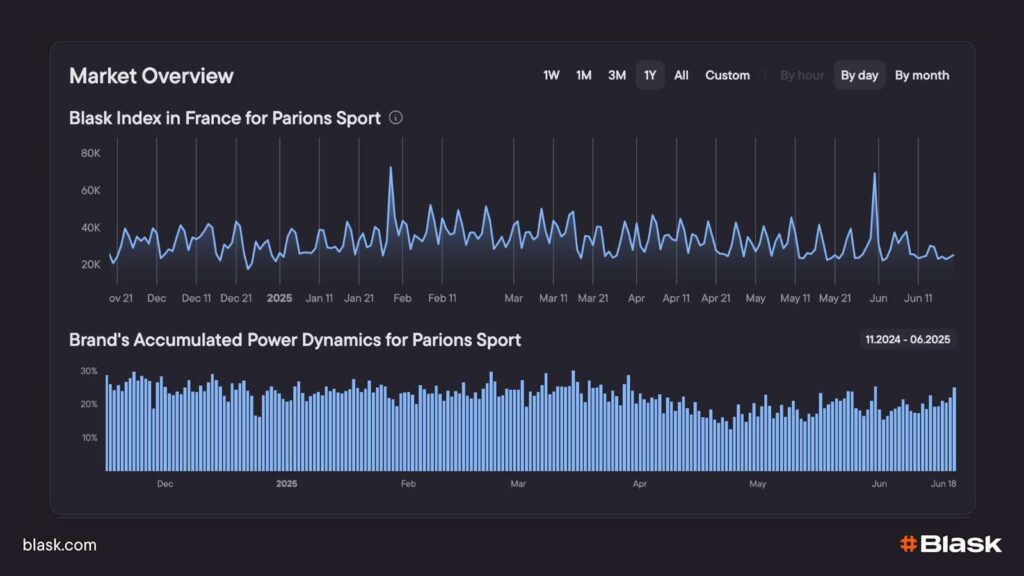Show the All time range
The width and height of the screenshot is (1024, 576).
681,75
